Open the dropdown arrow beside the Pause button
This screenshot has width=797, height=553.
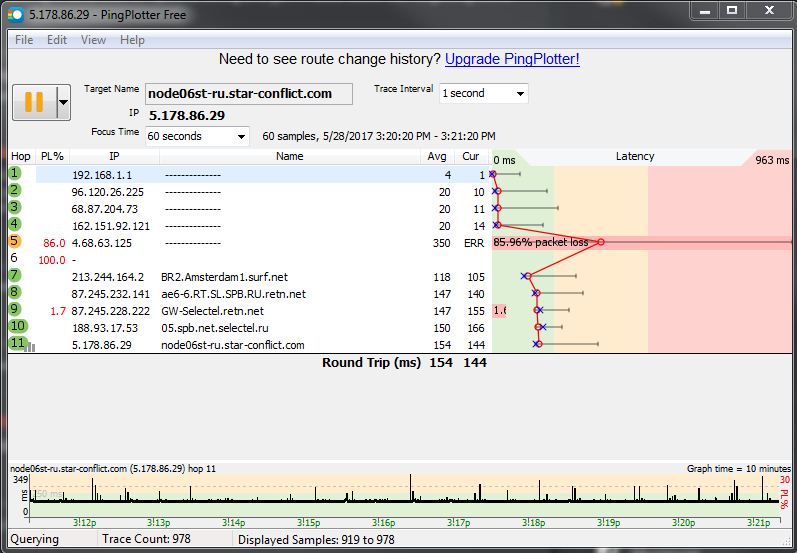(64, 101)
